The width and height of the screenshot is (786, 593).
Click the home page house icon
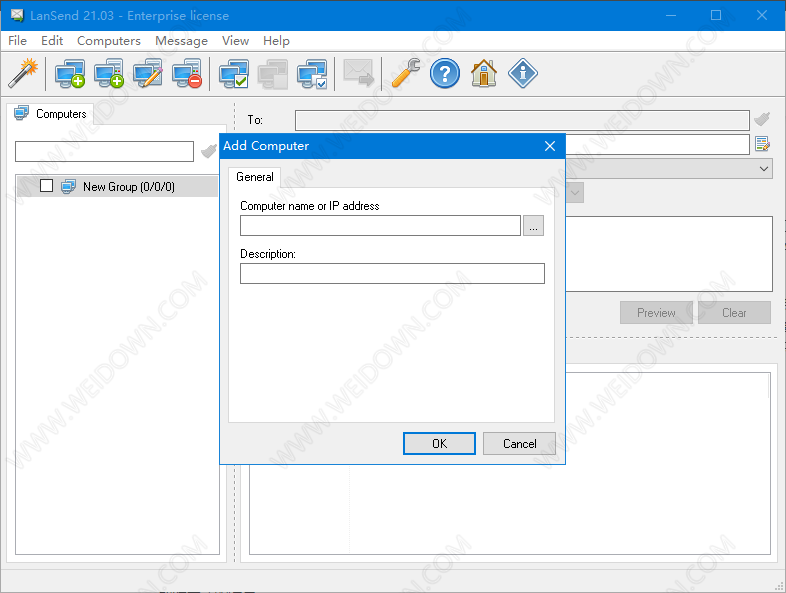click(x=484, y=73)
